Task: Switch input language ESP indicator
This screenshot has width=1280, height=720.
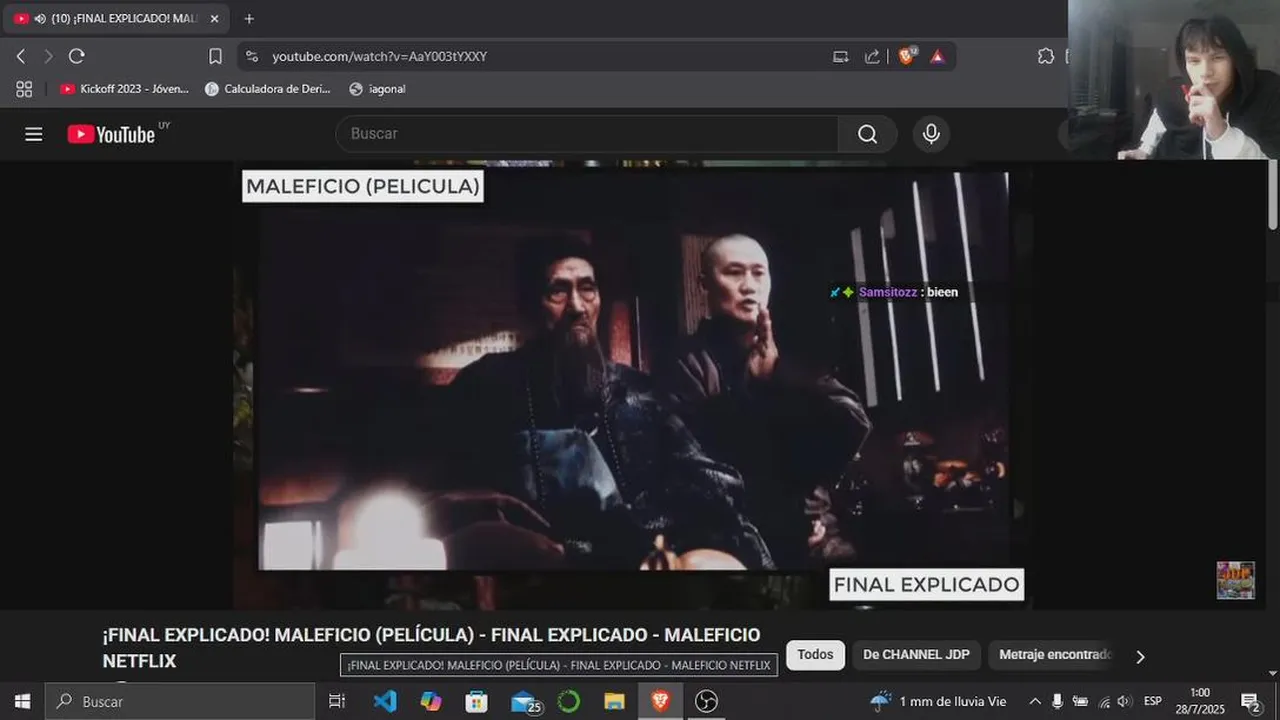Action: [1153, 701]
